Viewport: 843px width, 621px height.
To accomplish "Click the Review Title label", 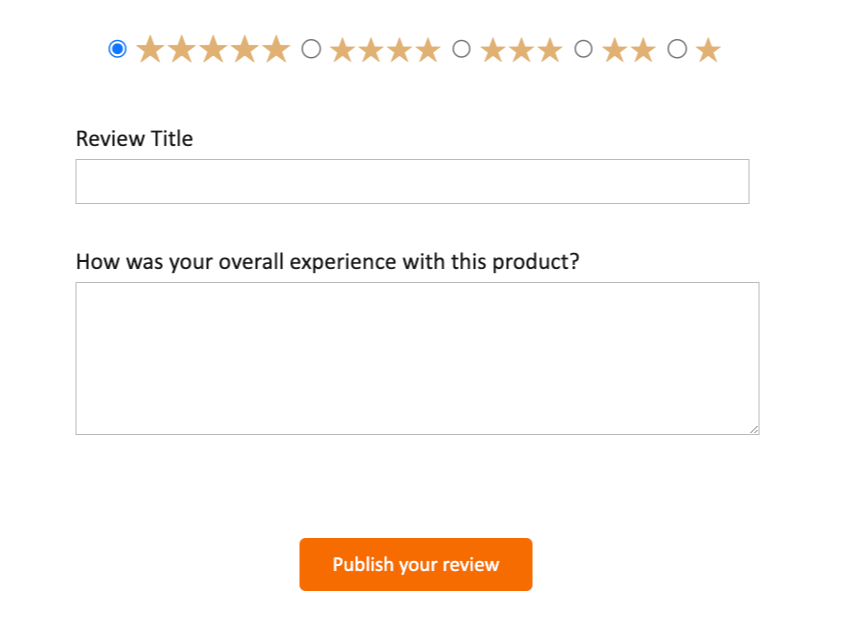I will 134,139.
